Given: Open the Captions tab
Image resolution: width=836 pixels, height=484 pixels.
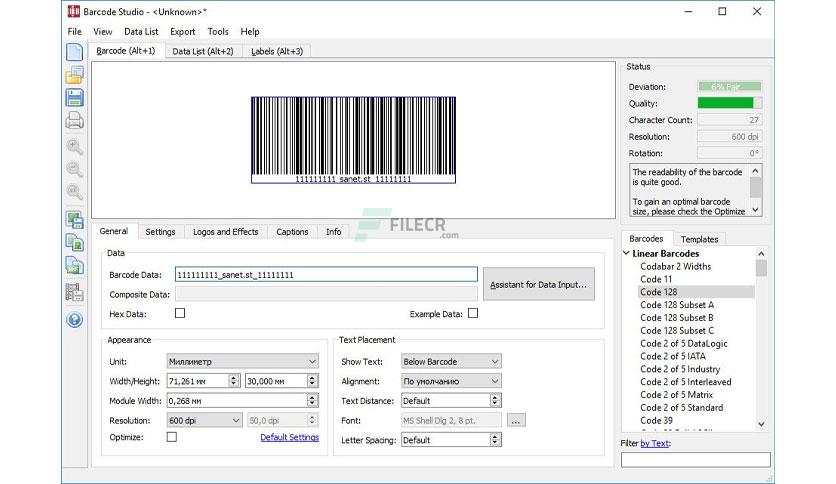Looking at the screenshot, I should 292,232.
